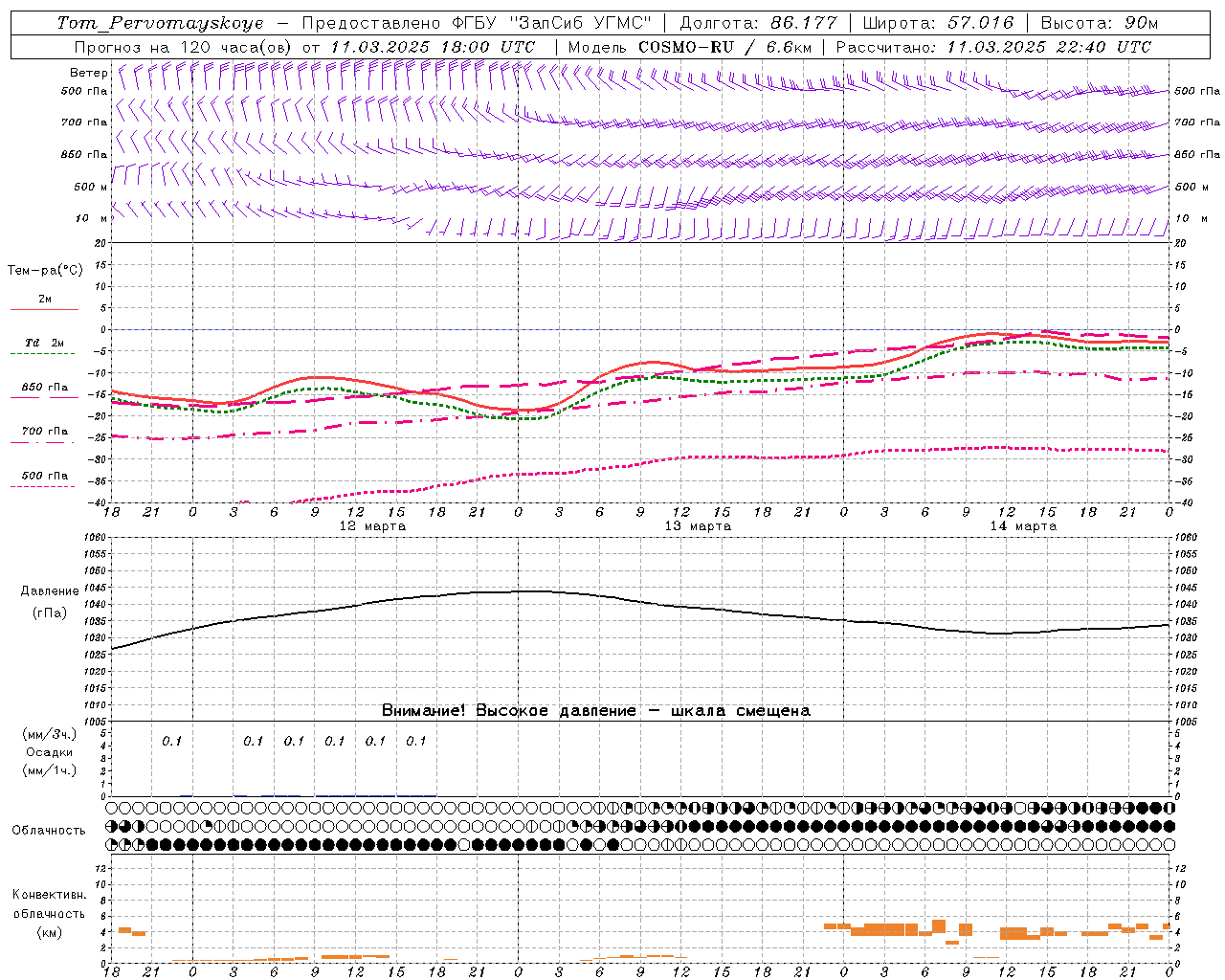
Task: Select the 'Широта: 57.016' value
Action: (x=938, y=23)
